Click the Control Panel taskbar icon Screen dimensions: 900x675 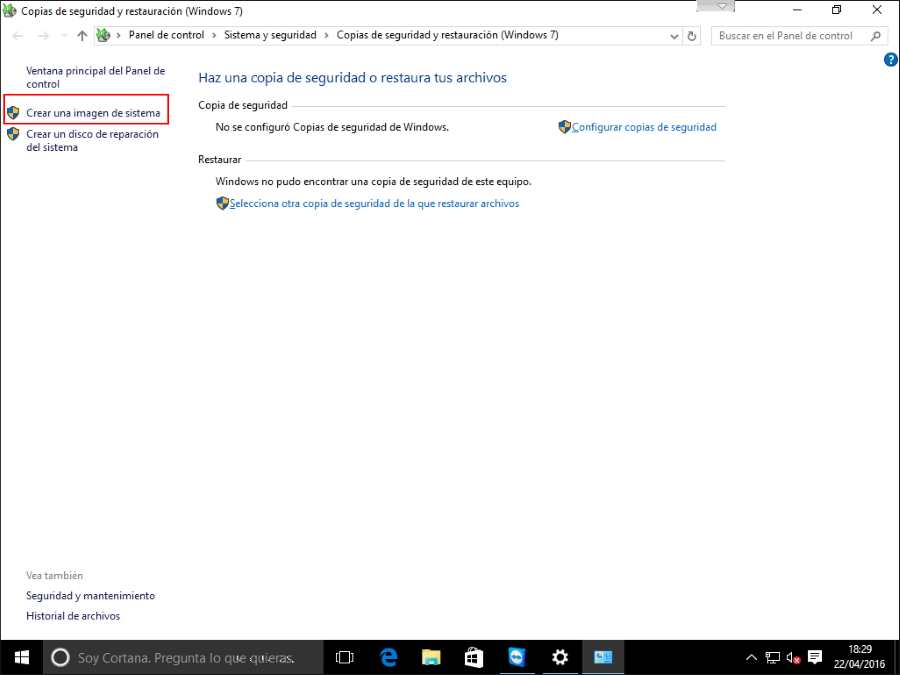(x=603, y=657)
